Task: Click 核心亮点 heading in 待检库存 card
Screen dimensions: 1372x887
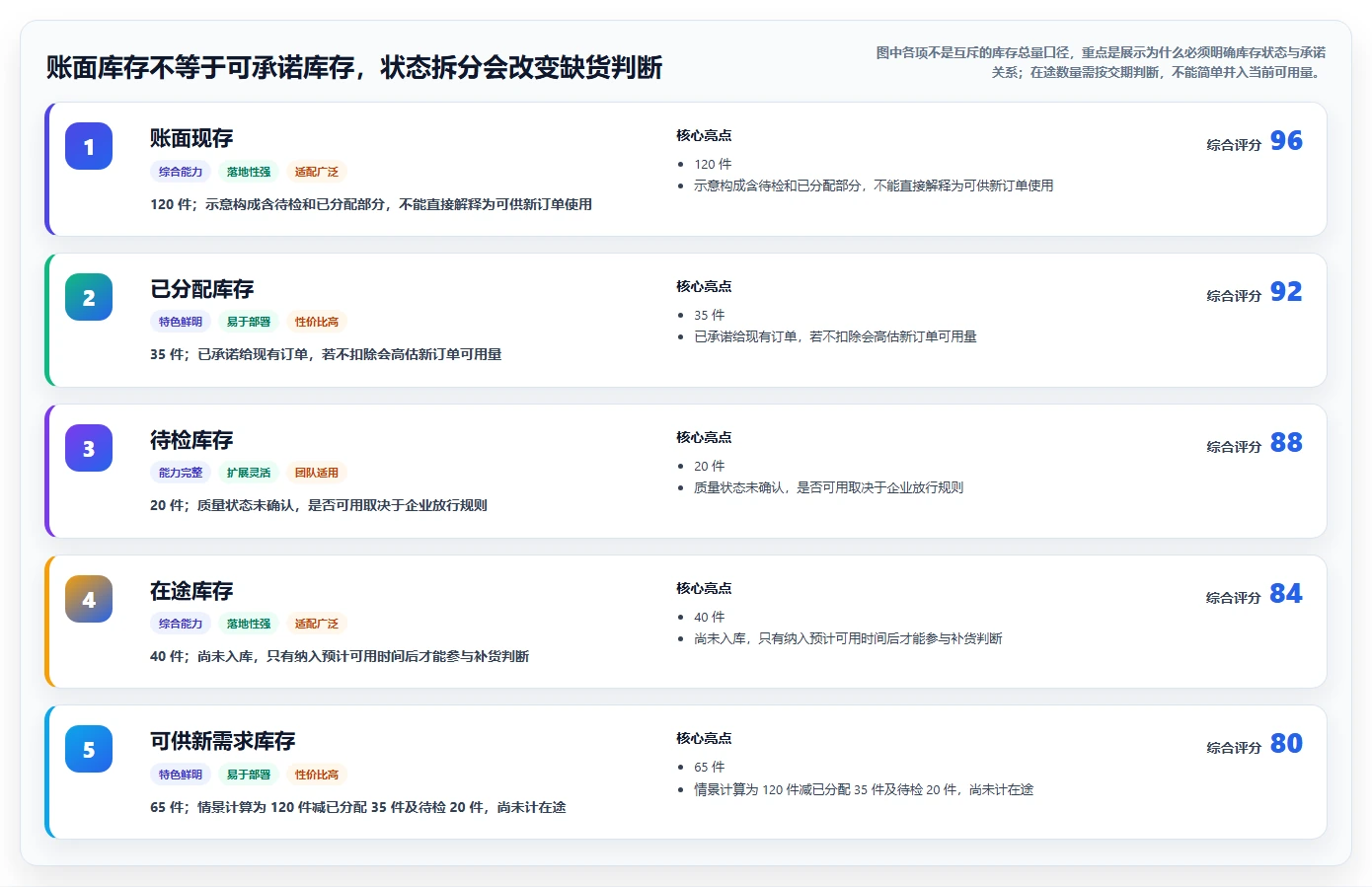Action: pos(704,438)
